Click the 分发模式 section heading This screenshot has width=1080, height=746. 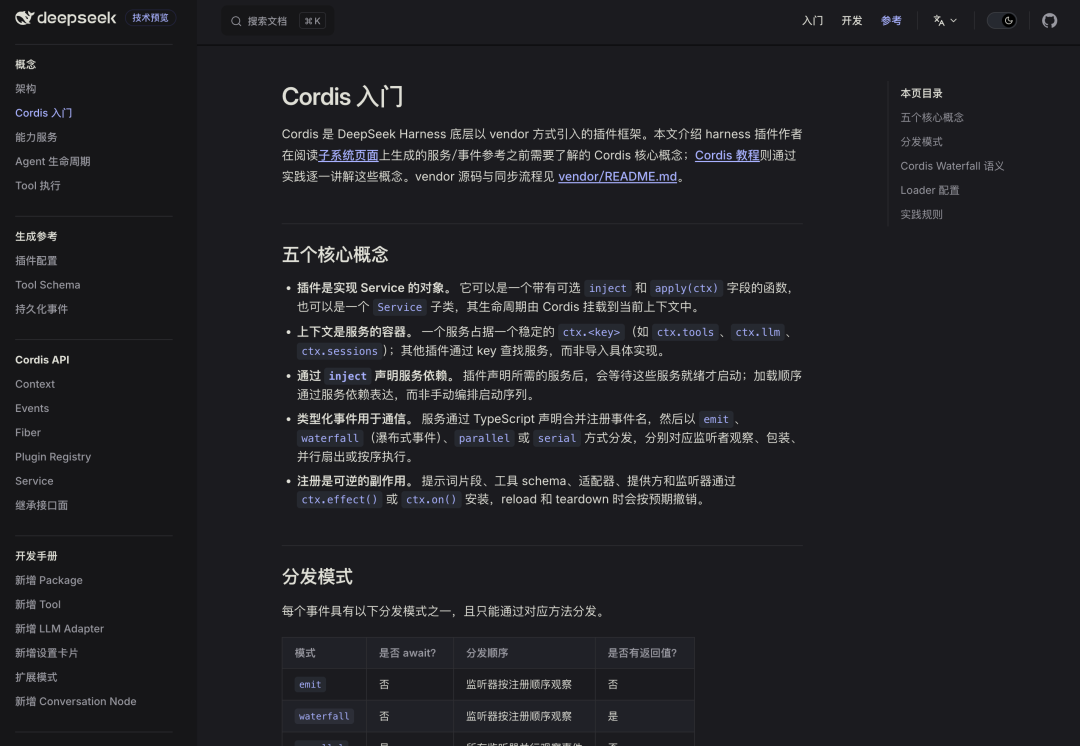coord(317,577)
